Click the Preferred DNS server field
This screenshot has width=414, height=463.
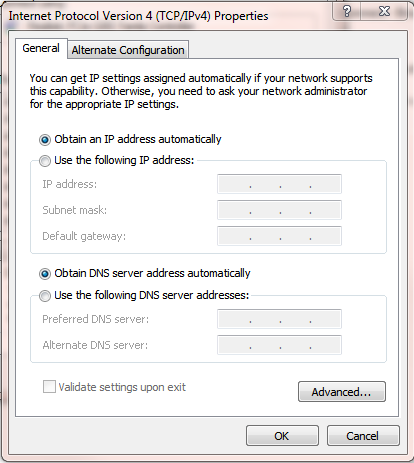point(279,319)
